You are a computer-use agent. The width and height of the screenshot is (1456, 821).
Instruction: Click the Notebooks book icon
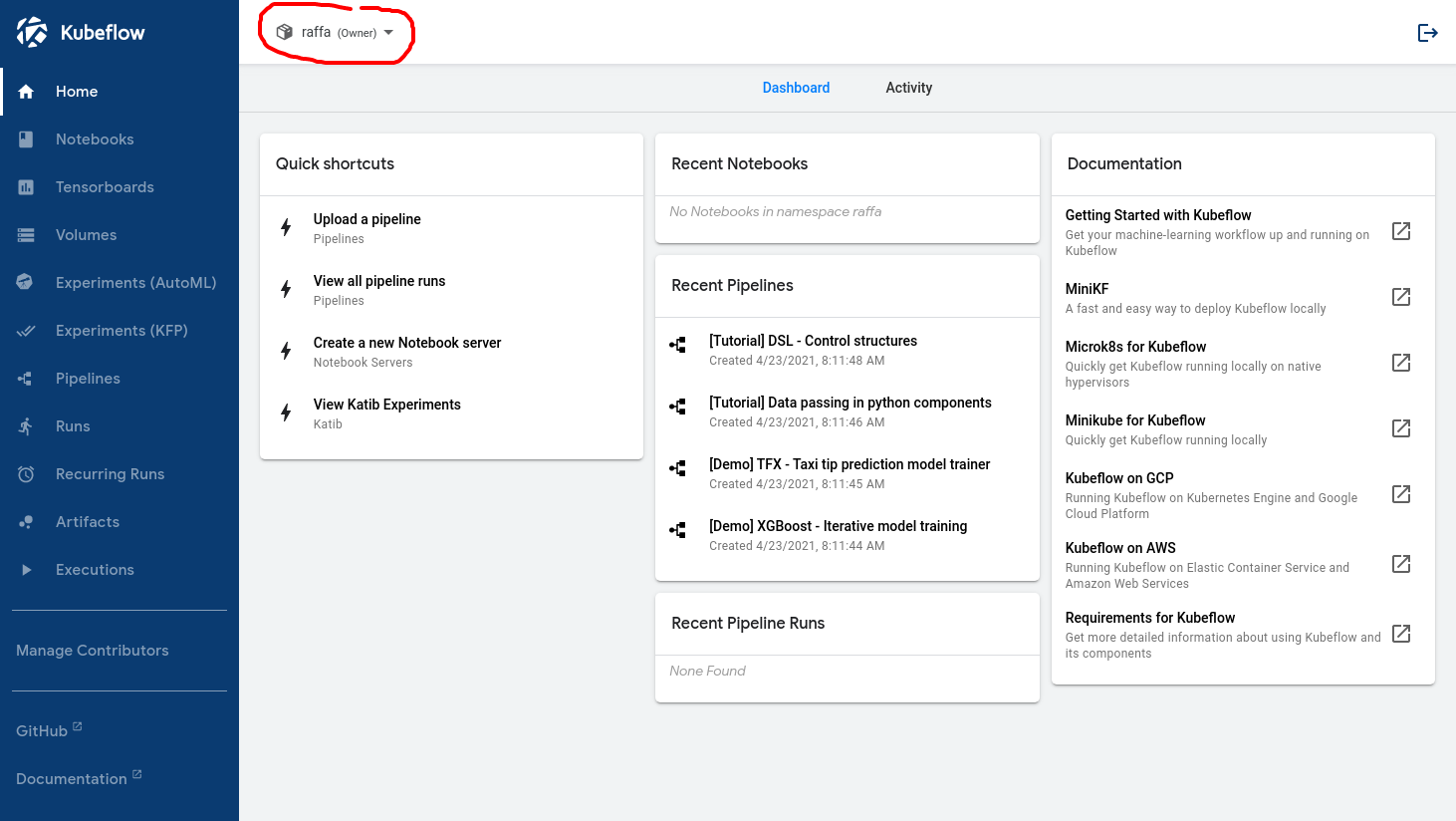coord(26,139)
